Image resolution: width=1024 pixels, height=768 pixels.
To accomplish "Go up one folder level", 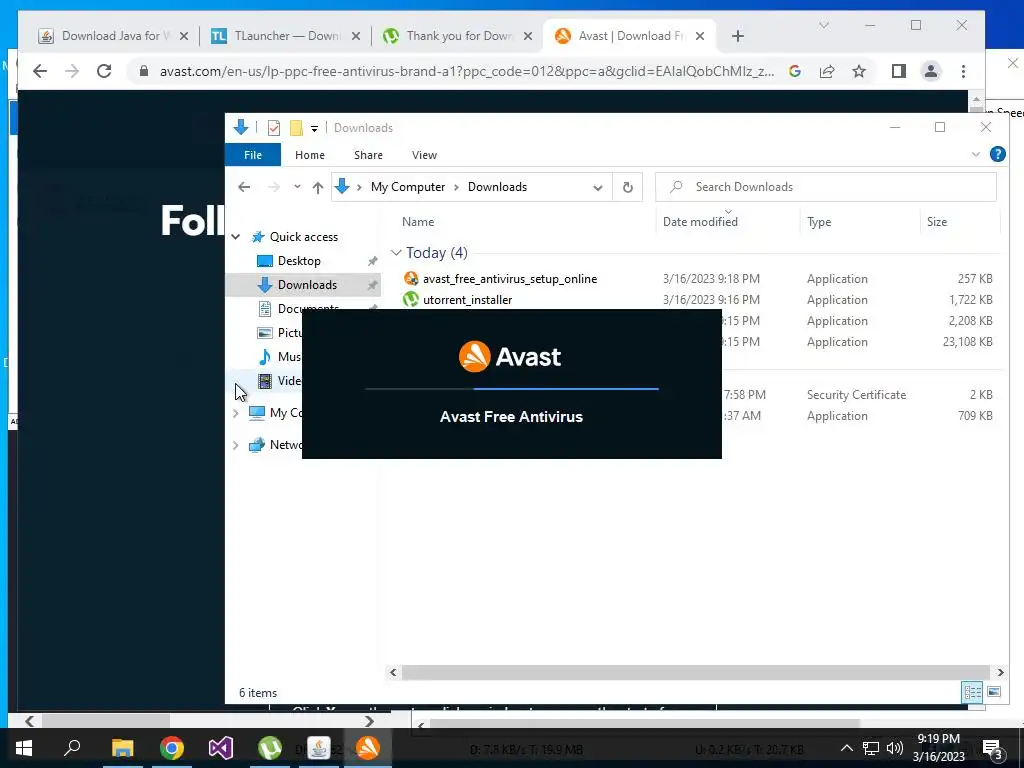I will pyautogui.click(x=317, y=187).
